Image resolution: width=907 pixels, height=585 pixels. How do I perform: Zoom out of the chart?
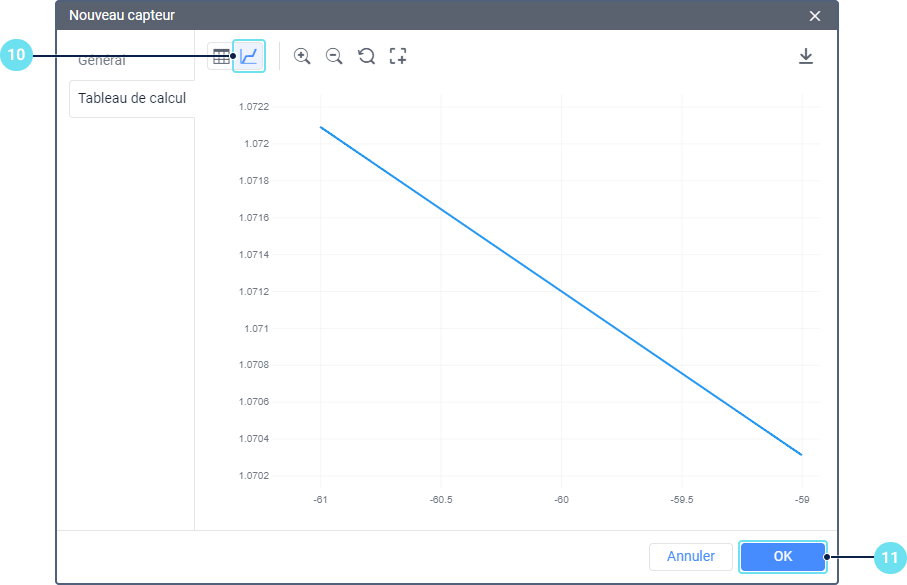pos(334,56)
